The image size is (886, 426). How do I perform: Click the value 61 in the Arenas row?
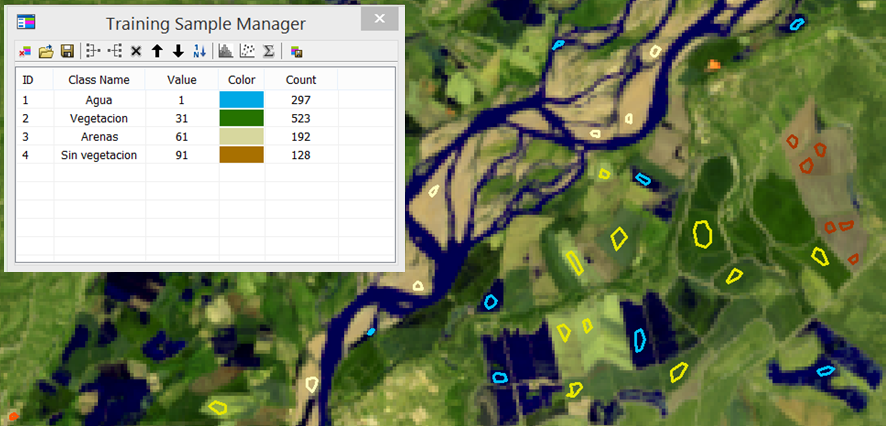tap(182, 137)
